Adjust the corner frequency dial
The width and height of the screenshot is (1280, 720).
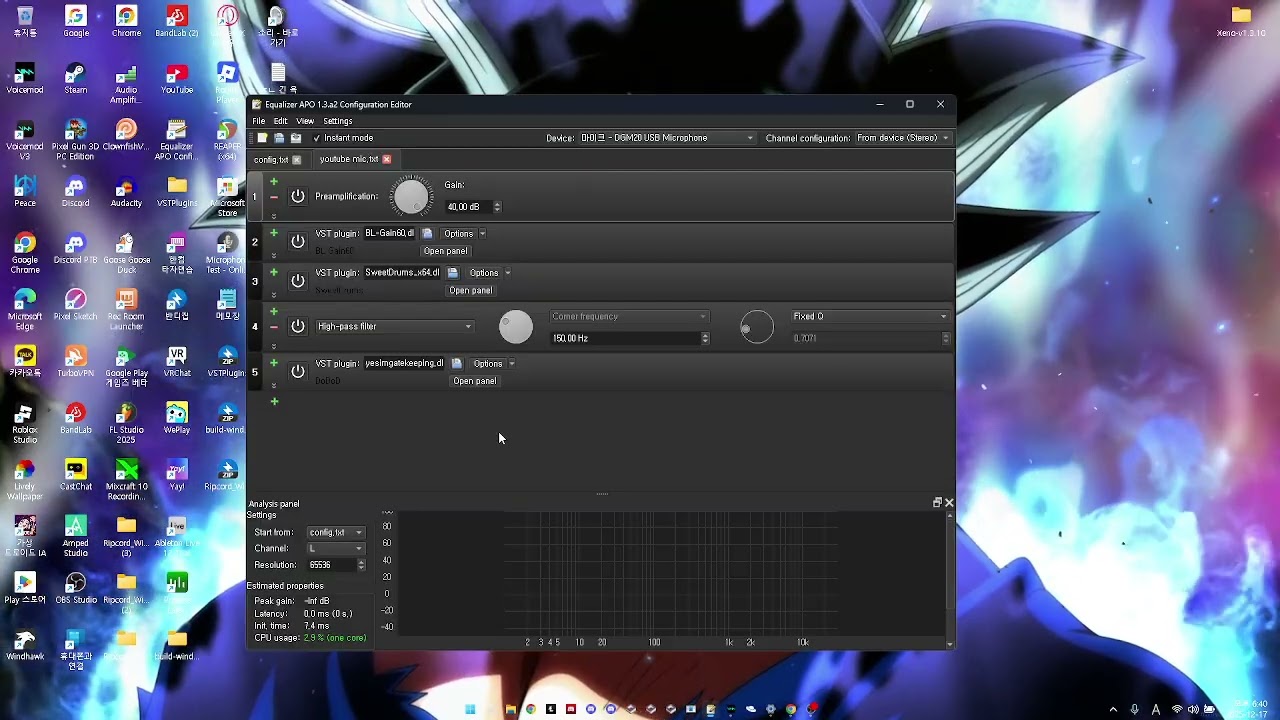(x=516, y=327)
